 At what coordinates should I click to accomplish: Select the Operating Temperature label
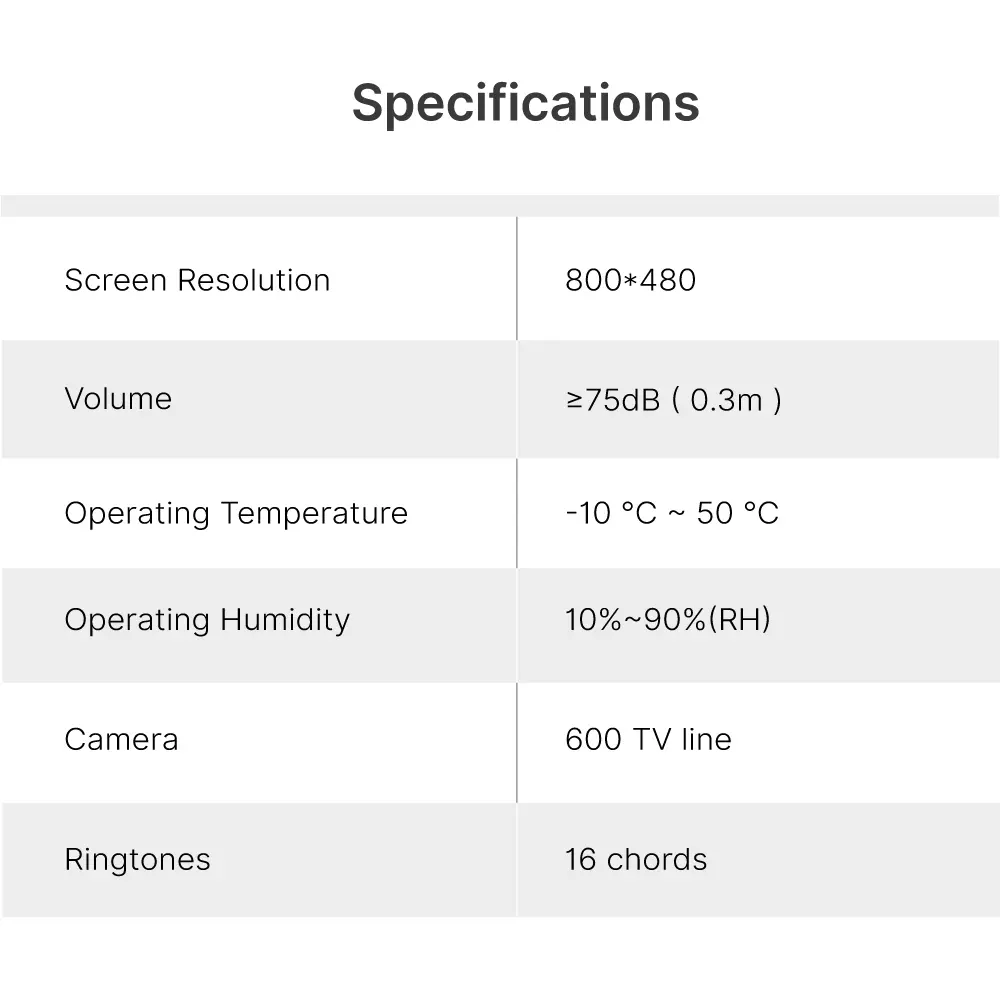click(236, 513)
